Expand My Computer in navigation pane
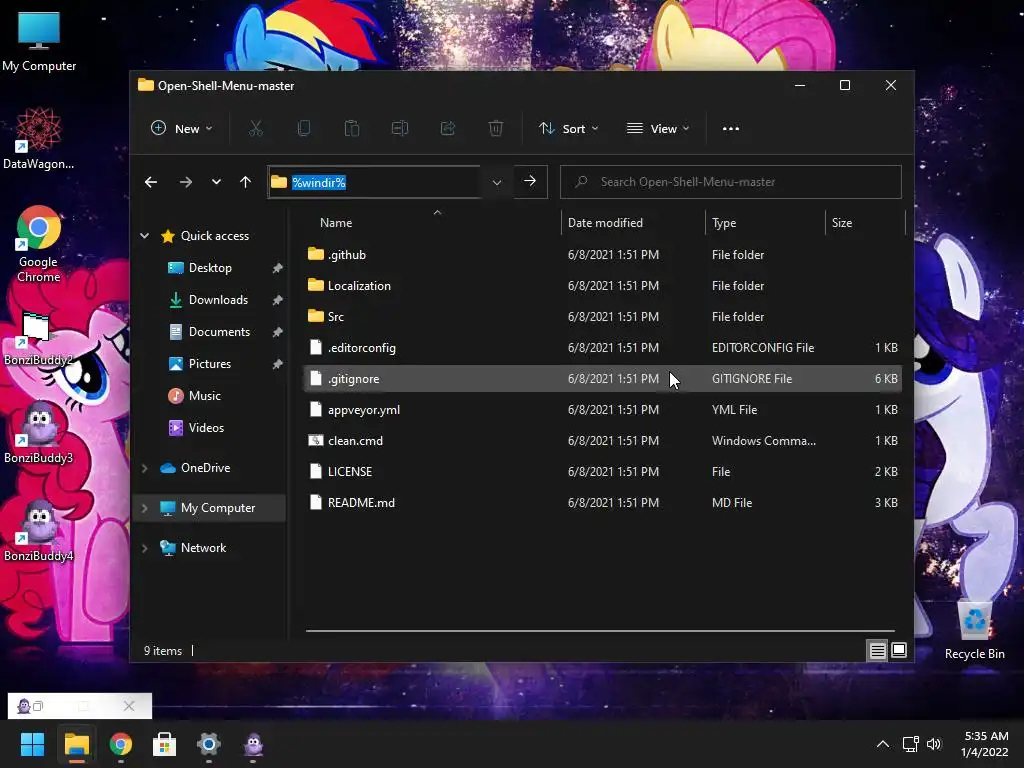 coord(144,507)
